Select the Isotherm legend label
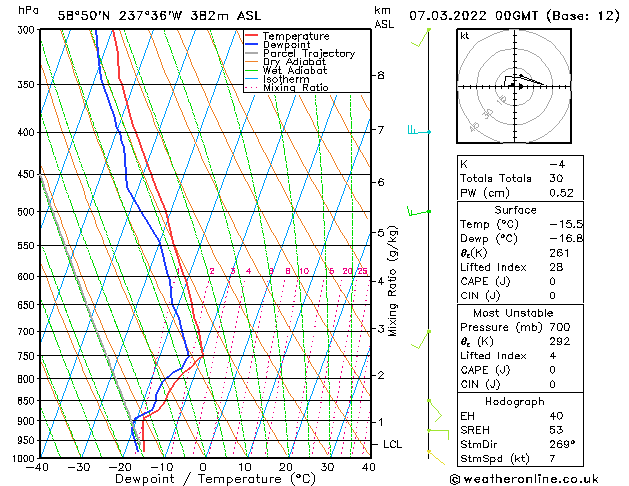 coord(286,79)
